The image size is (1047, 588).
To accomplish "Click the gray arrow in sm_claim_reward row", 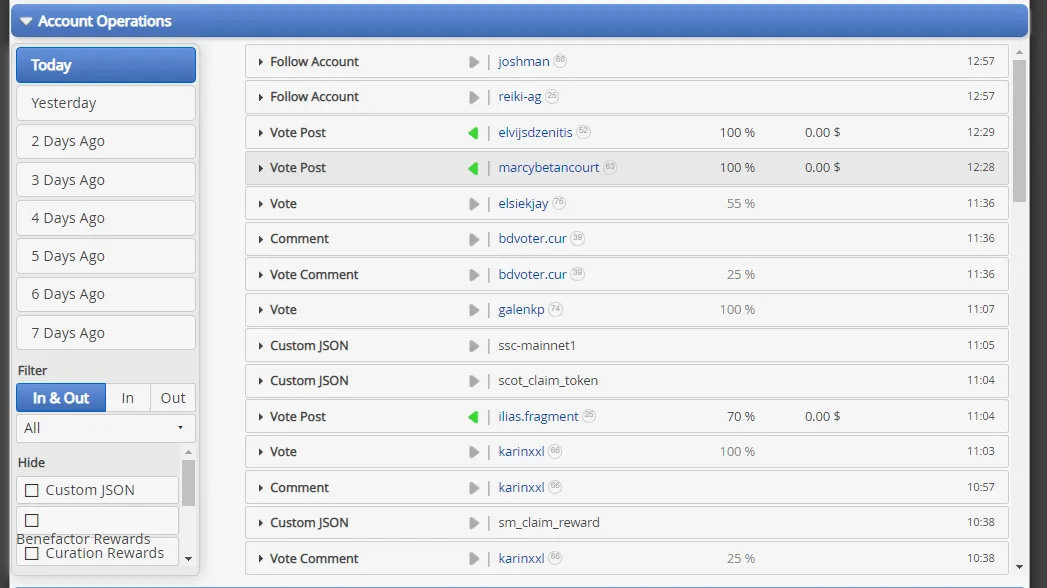I will [x=473, y=523].
